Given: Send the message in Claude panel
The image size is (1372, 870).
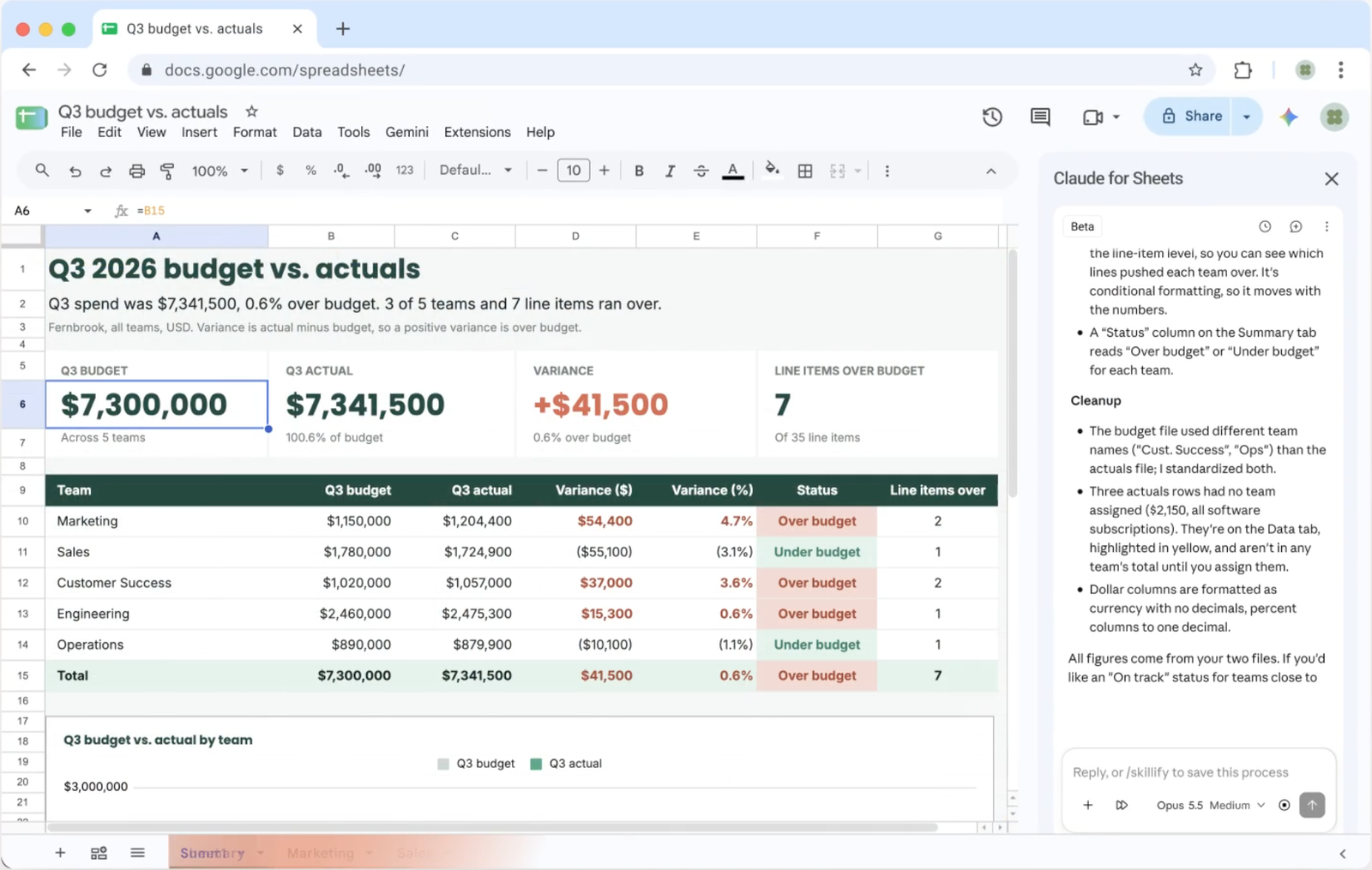Looking at the screenshot, I should 1311,805.
